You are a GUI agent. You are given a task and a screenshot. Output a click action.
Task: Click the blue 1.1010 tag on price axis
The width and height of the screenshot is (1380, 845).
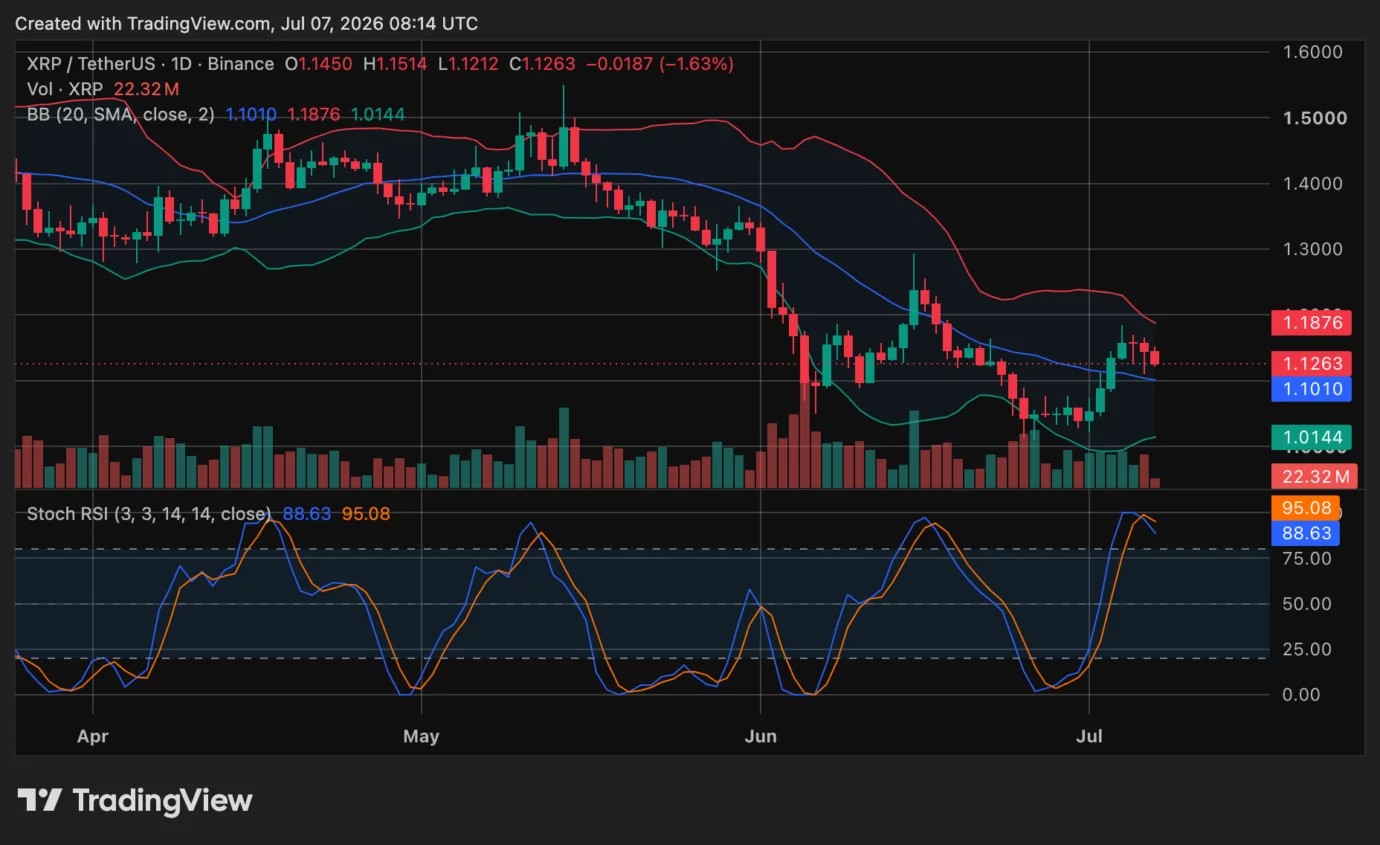(1311, 389)
